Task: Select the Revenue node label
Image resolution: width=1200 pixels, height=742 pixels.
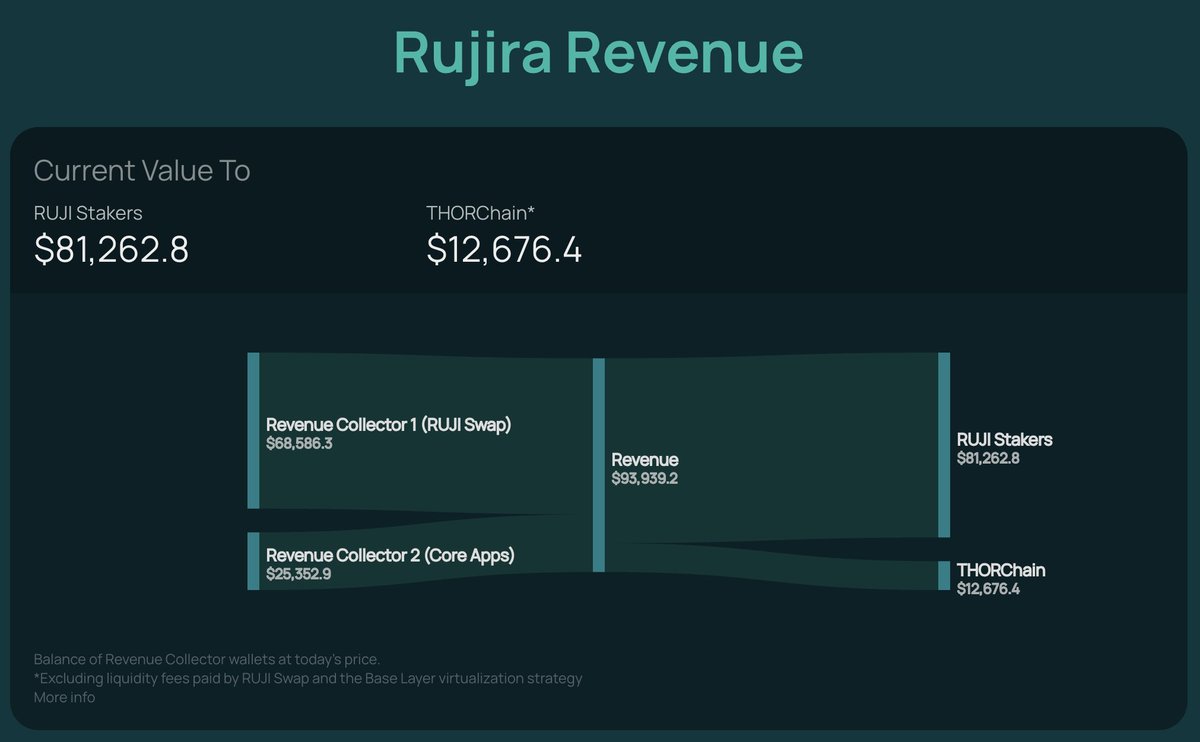Action: pos(645,460)
